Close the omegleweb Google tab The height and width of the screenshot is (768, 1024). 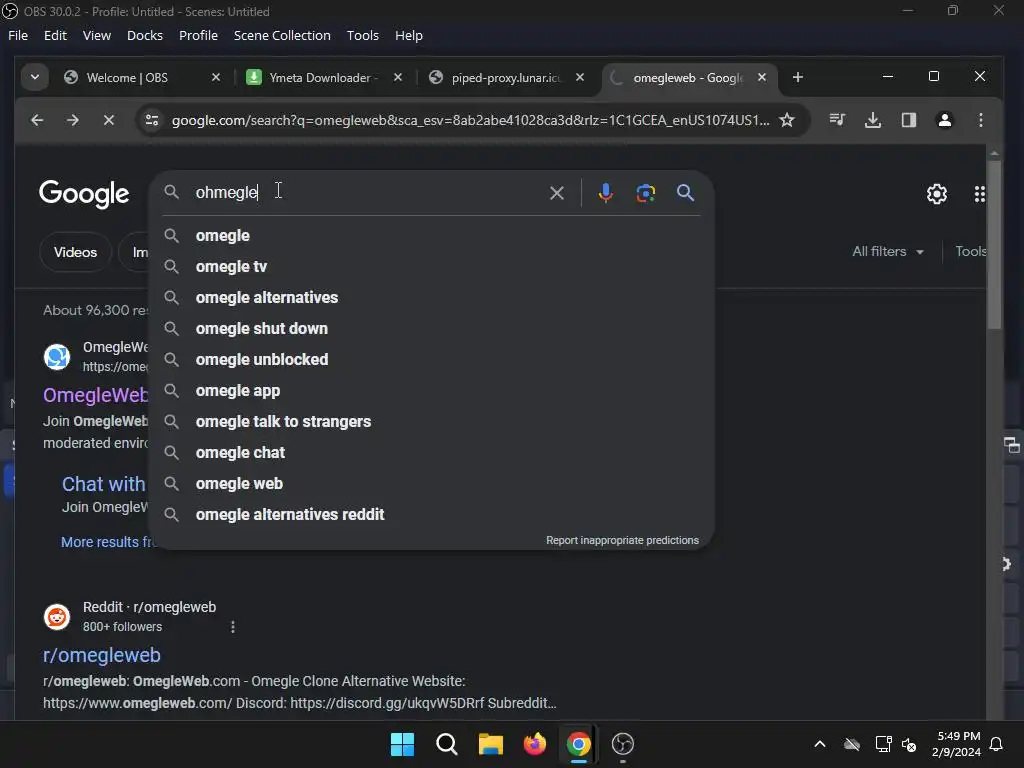[x=761, y=77]
